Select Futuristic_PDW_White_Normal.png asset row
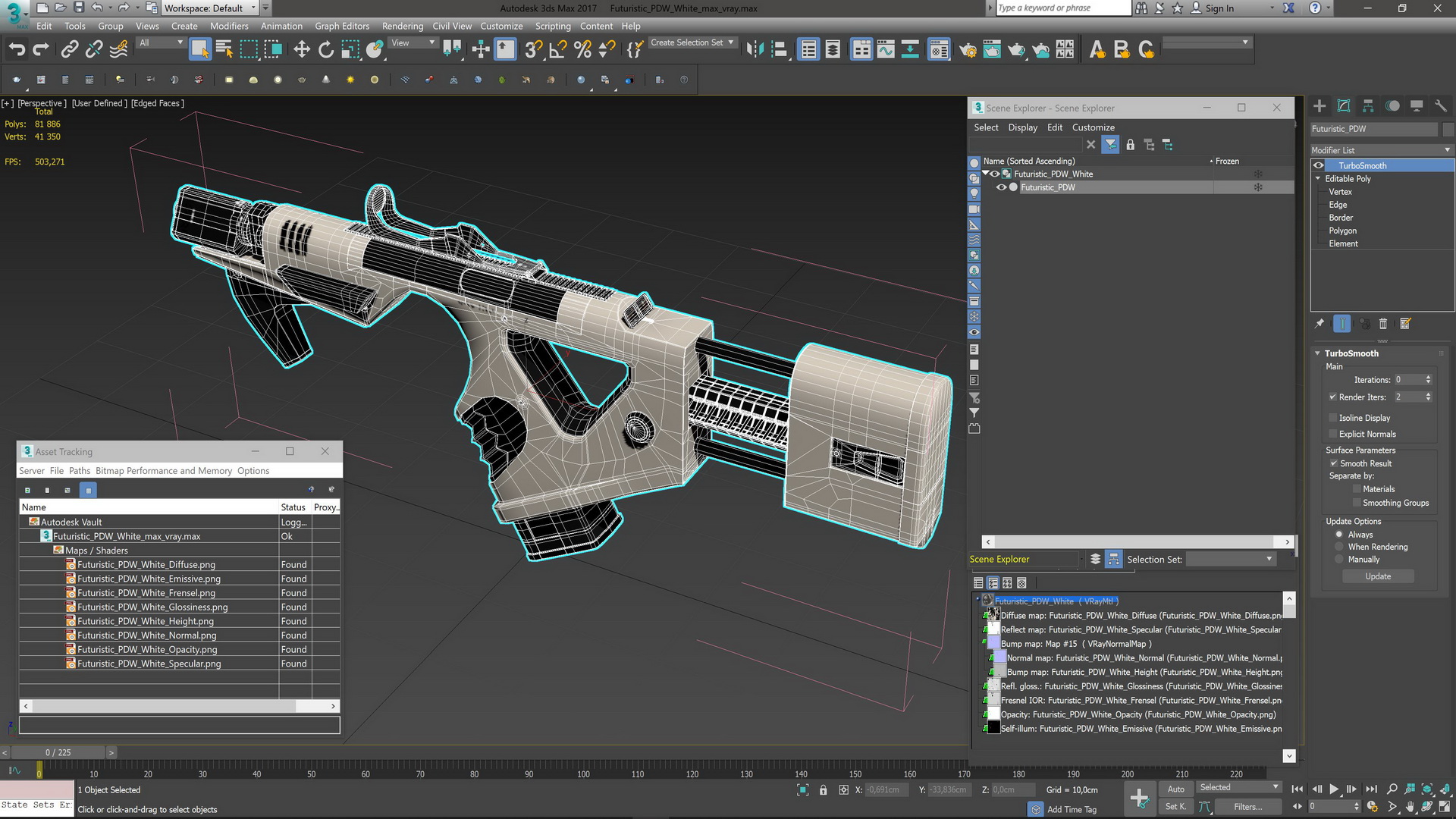 [179, 635]
